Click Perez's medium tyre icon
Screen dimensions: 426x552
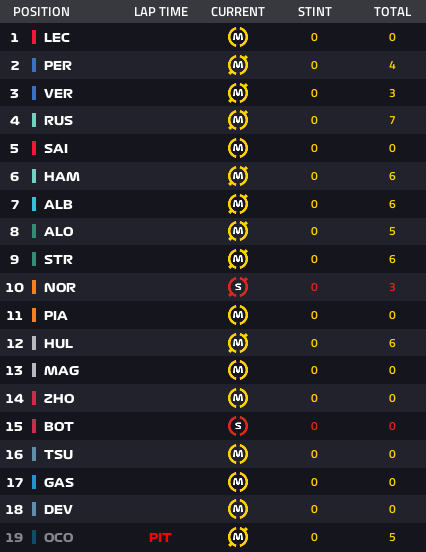pos(238,65)
